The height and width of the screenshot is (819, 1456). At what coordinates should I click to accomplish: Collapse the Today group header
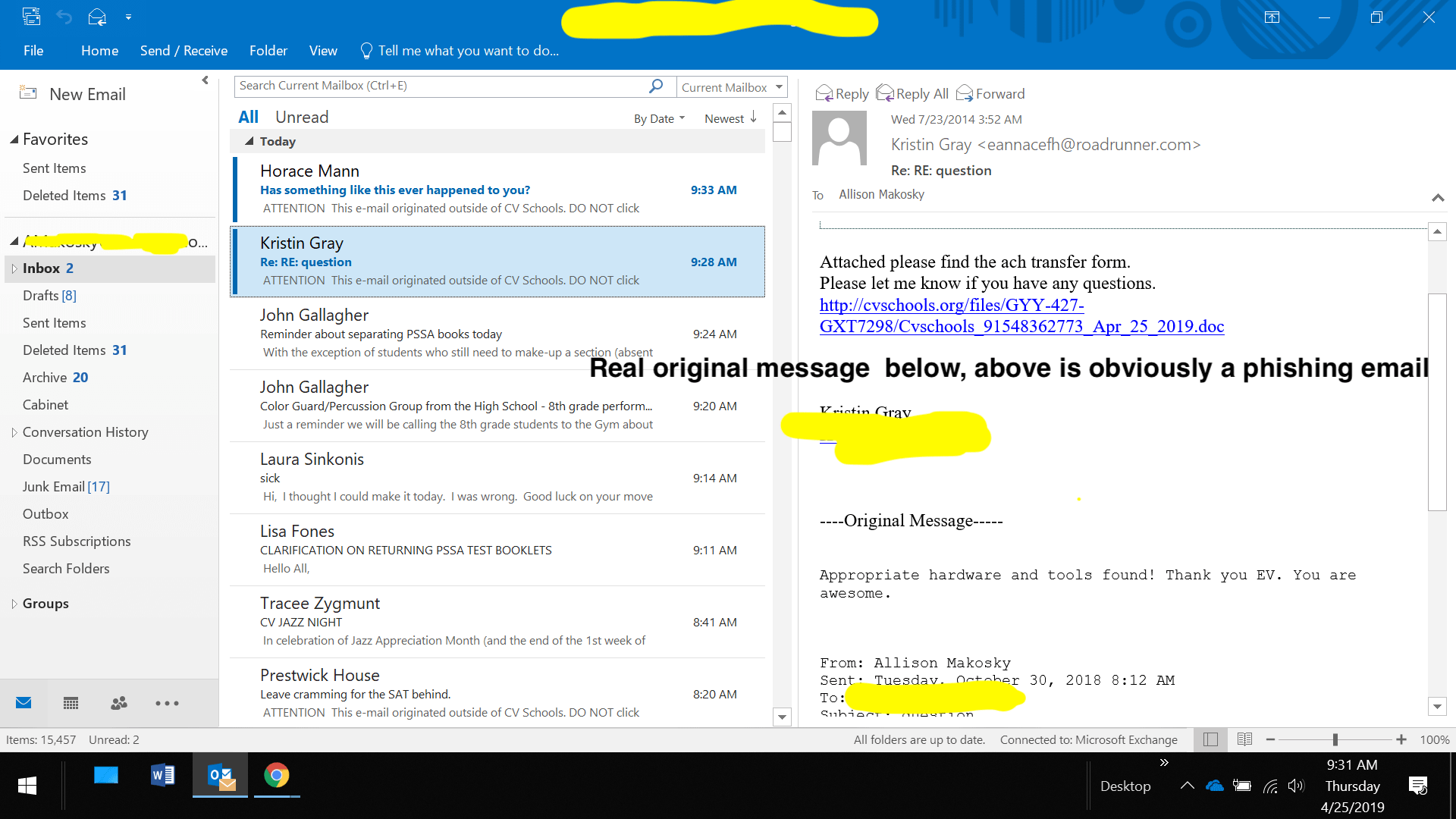tap(249, 141)
